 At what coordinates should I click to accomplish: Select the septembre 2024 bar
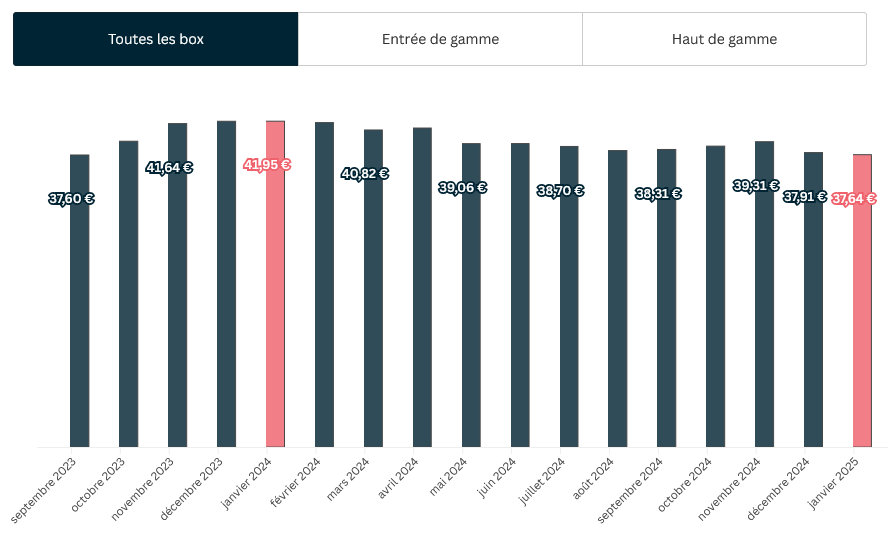point(667,310)
